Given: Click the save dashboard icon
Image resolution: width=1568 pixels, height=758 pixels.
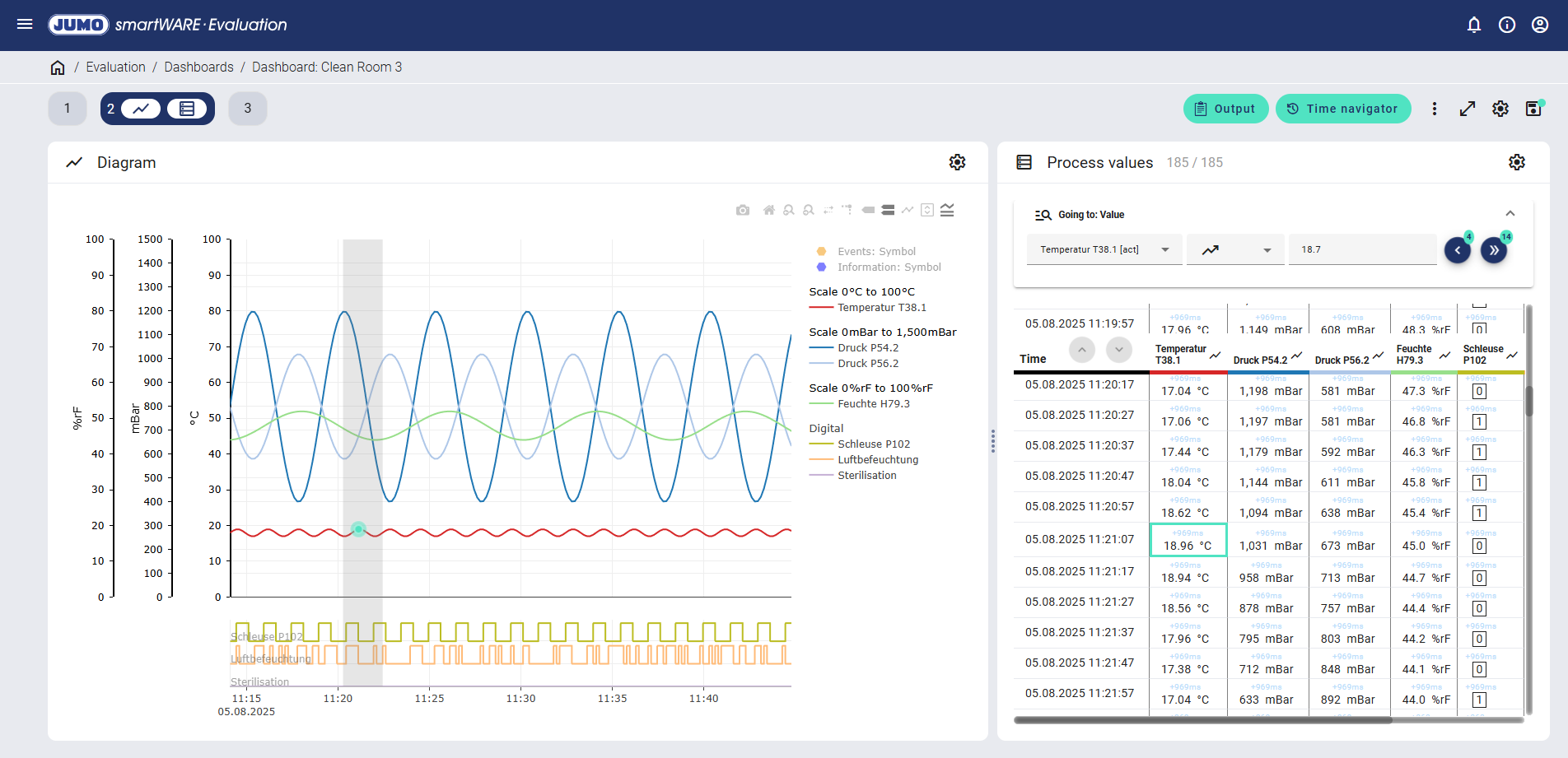Looking at the screenshot, I should 1533,109.
